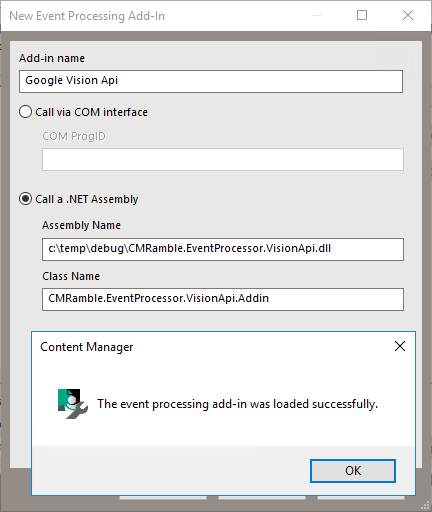The width and height of the screenshot is (432, 512).
Task: Click the add-in loaded successfully message text
Action: point(237,404)
